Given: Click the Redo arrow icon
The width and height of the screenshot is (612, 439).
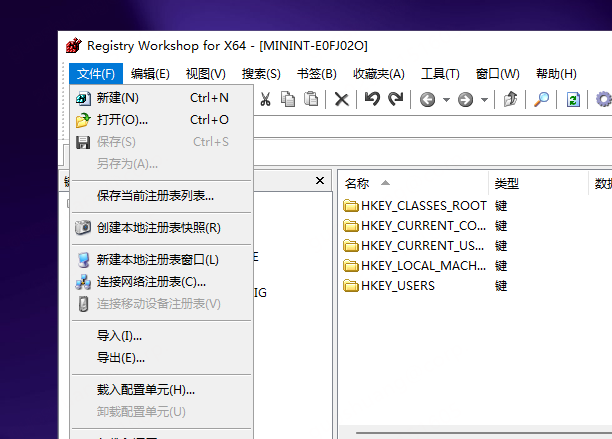Looking at the screenshot, I should (395, 99).
